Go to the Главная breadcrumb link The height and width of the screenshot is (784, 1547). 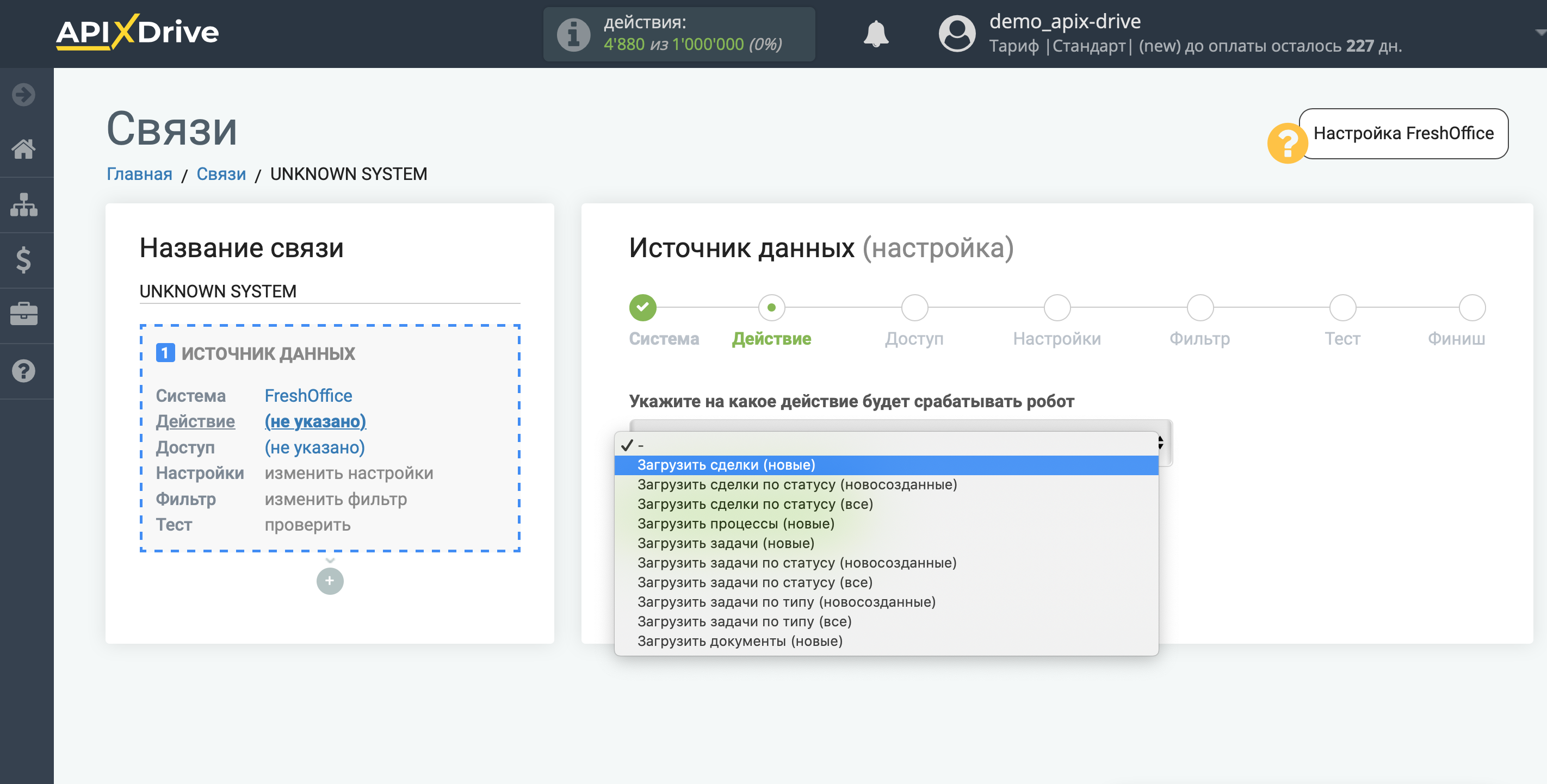point(139,174)
